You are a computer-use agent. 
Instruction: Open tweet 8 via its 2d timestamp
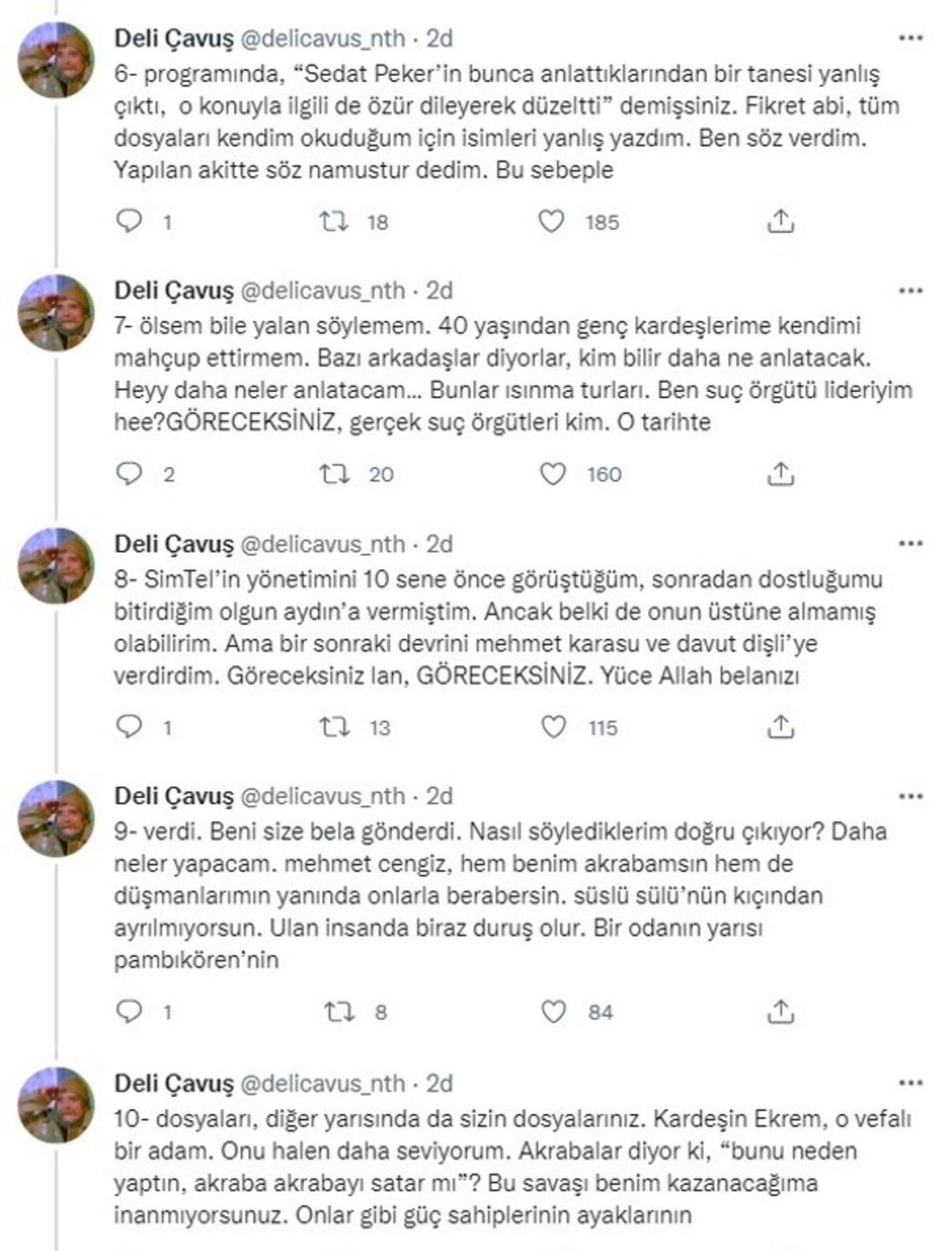pyautogui.click(x=438, y=543)
